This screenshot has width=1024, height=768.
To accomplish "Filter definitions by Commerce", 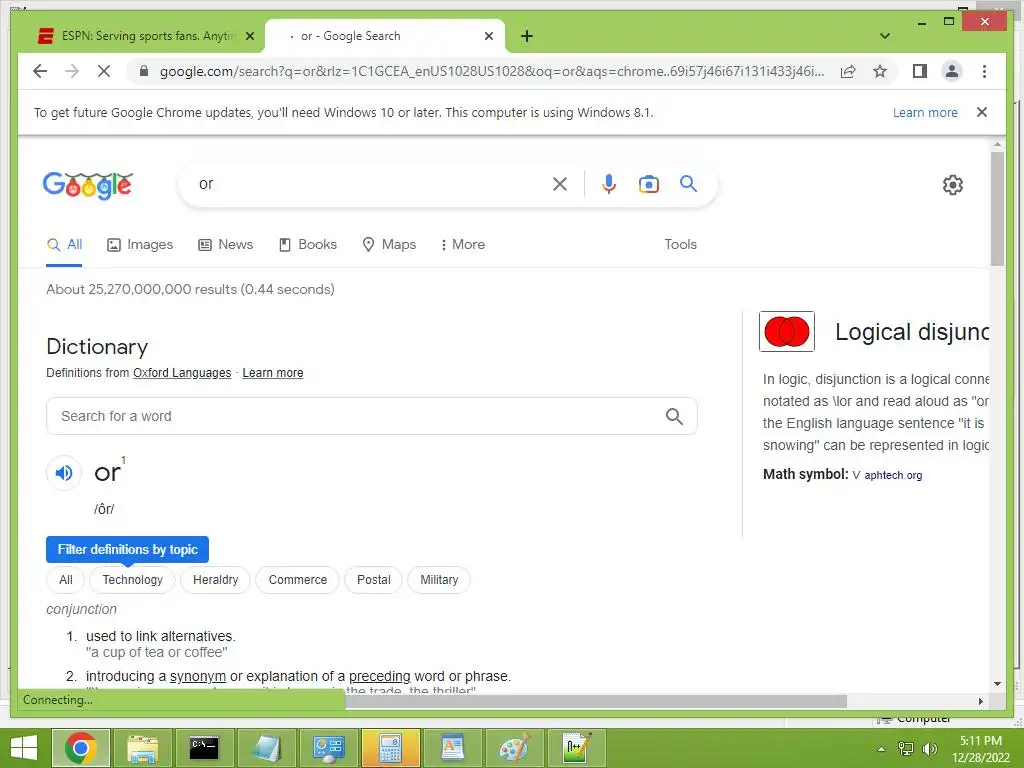I will (x=298, y=580).
